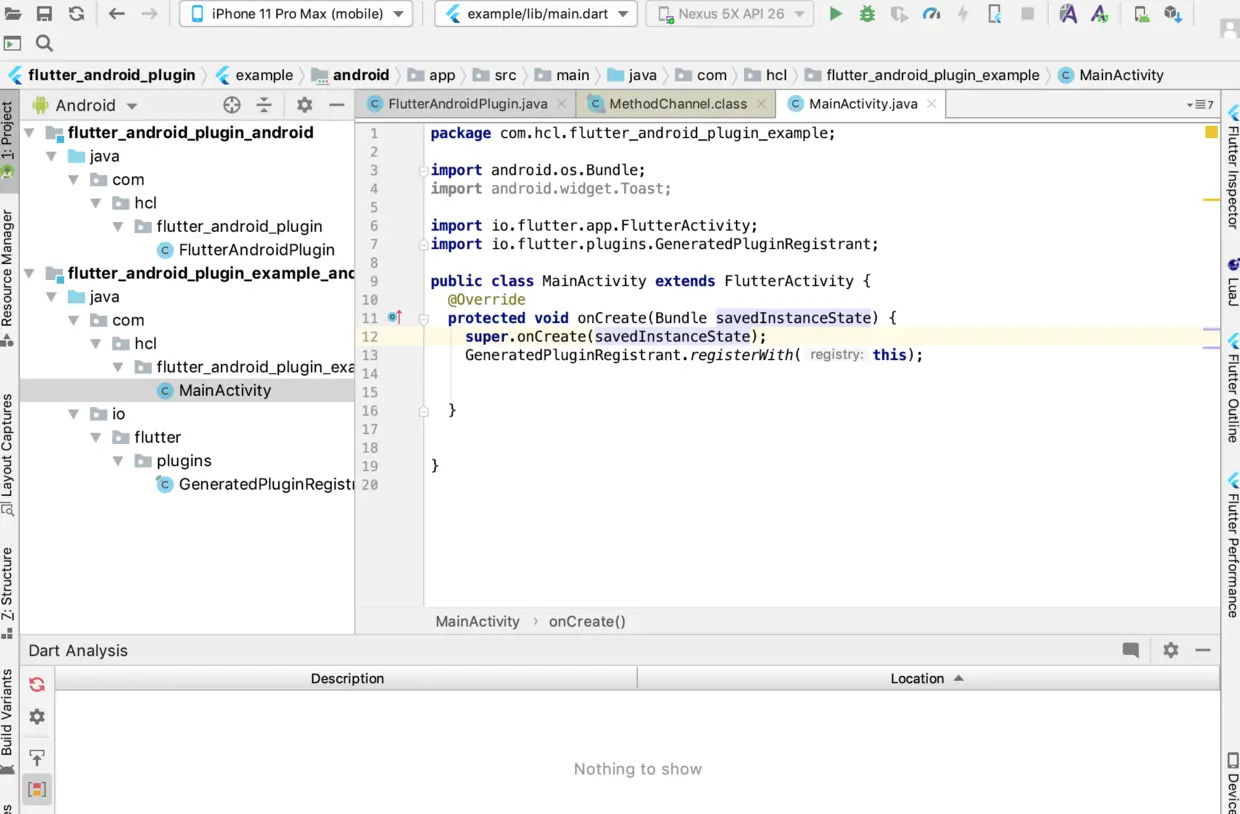Screen dimensions: 1240x814
Task: Toggle the group-by-severity icon in Dart Analysis
Action: coord(37,789)
